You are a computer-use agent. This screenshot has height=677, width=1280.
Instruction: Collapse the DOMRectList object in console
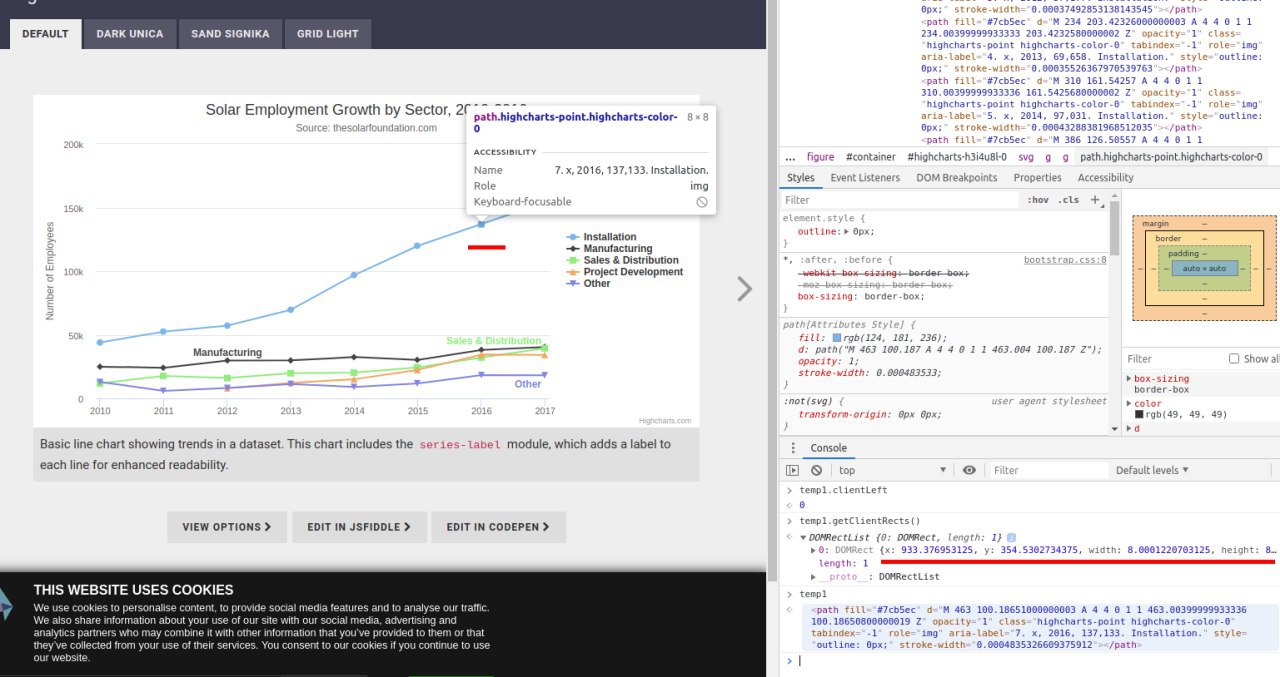803,538
